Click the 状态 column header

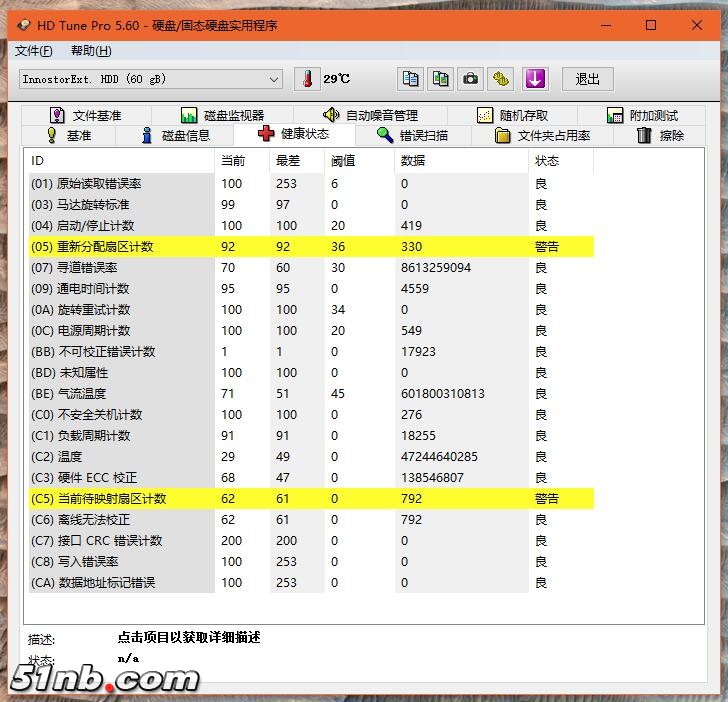561,161
